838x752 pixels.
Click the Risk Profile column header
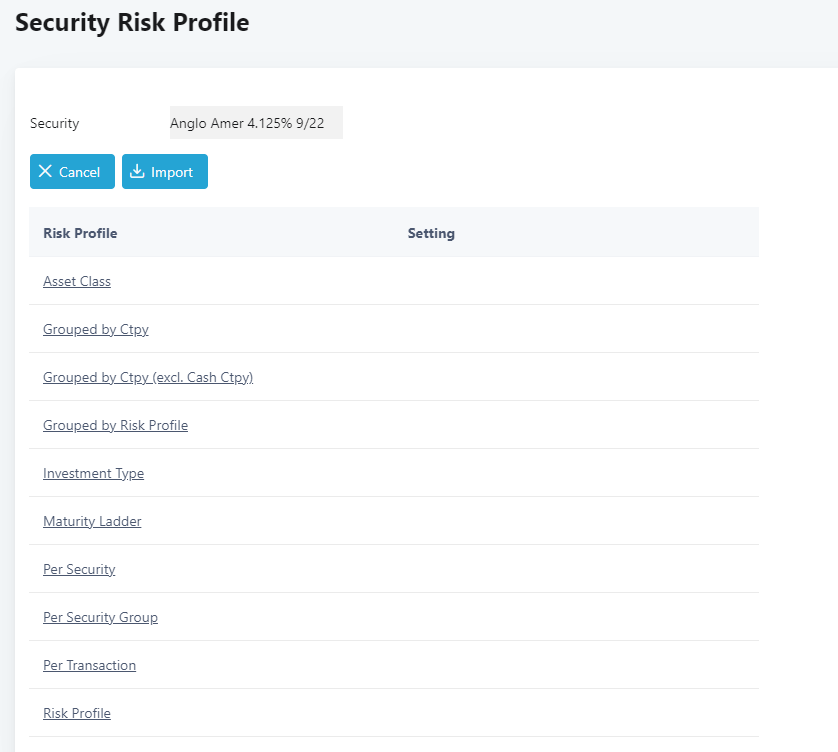pyautogui.click(x=80, y=234)
